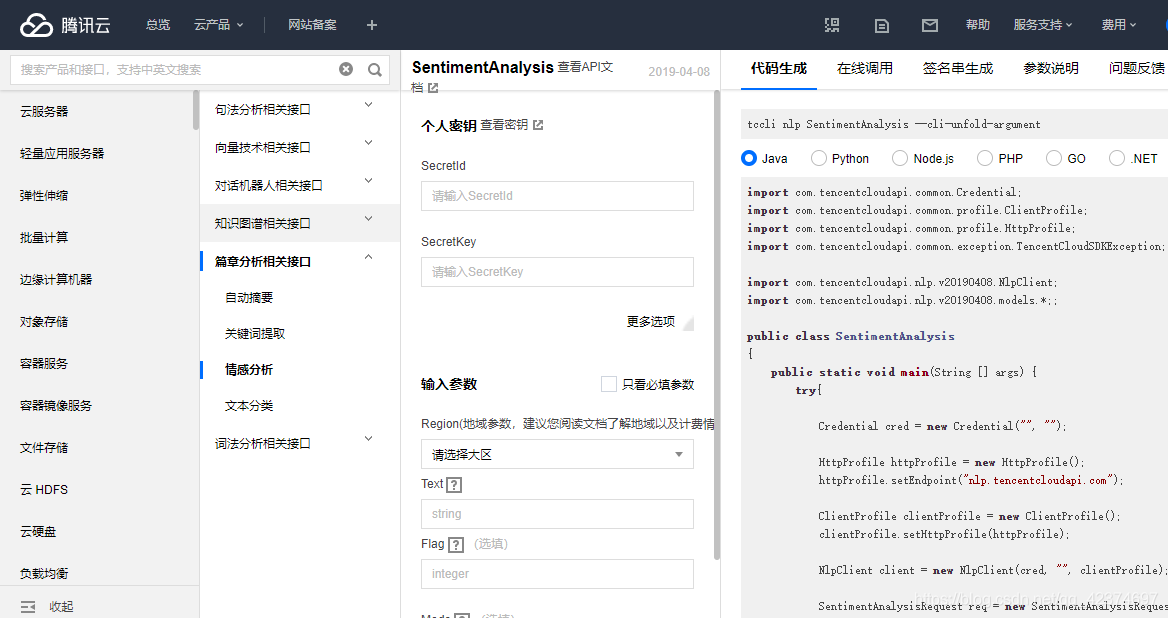Click the Text string input field
The height and width of the screenshot is (618, 1168).
pyautogui.click(x=557, y=514)
